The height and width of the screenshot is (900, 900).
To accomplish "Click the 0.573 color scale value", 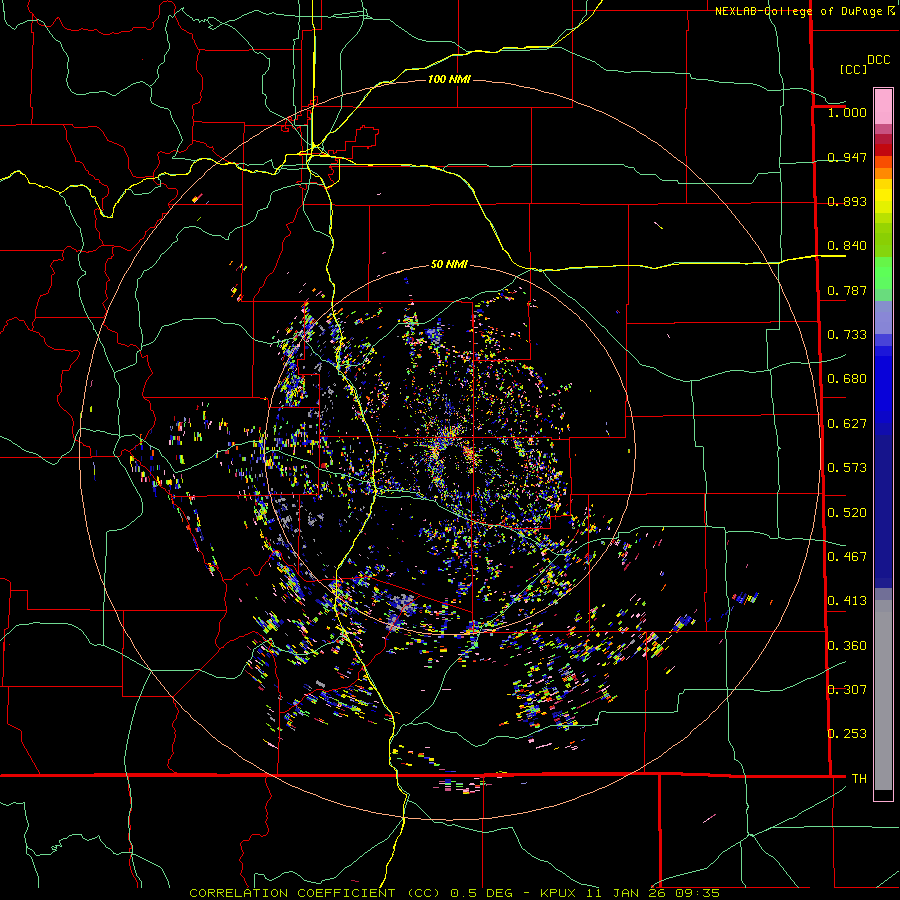I will pos(847,468).
